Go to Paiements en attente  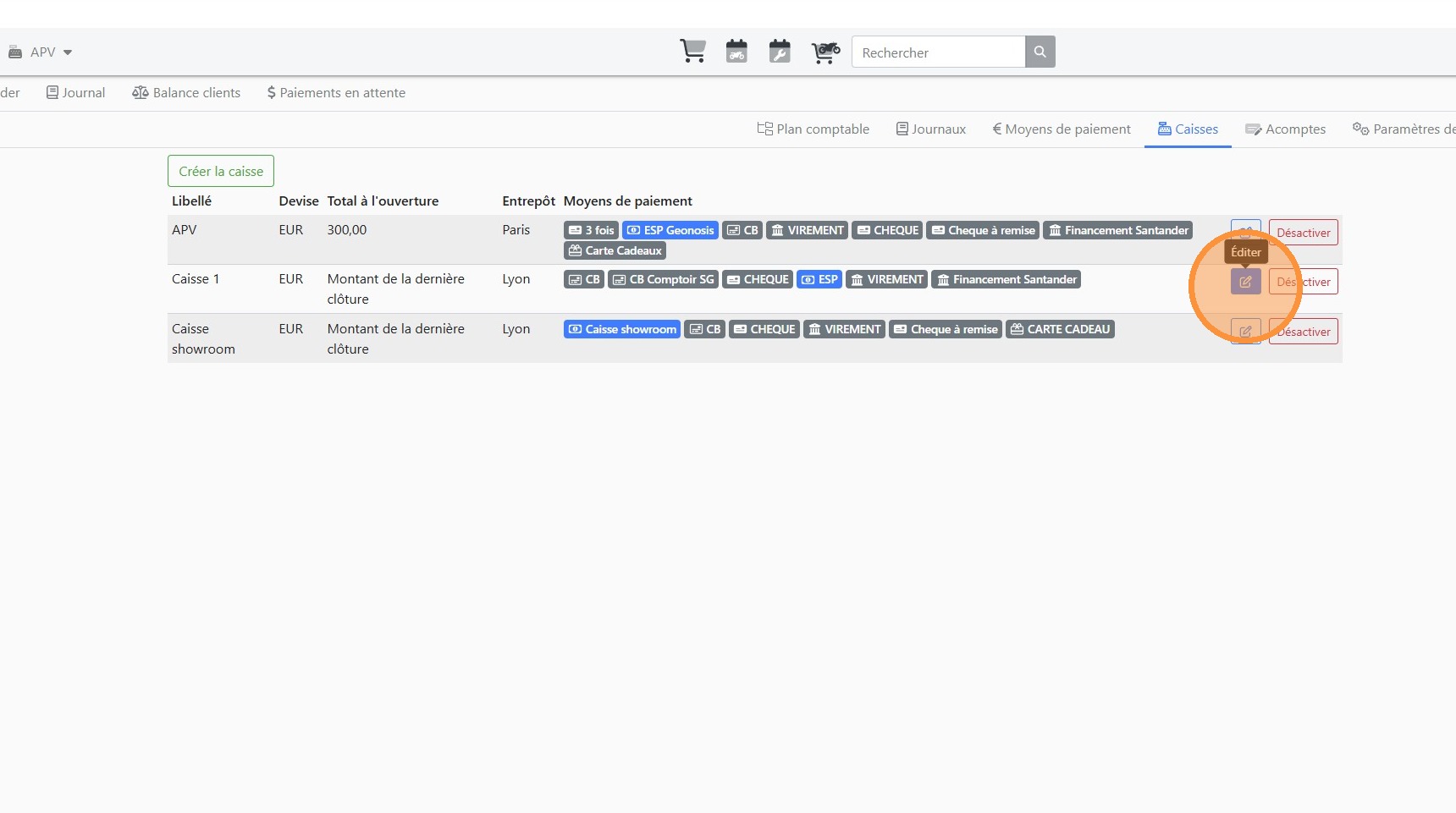tap(336, 93)
